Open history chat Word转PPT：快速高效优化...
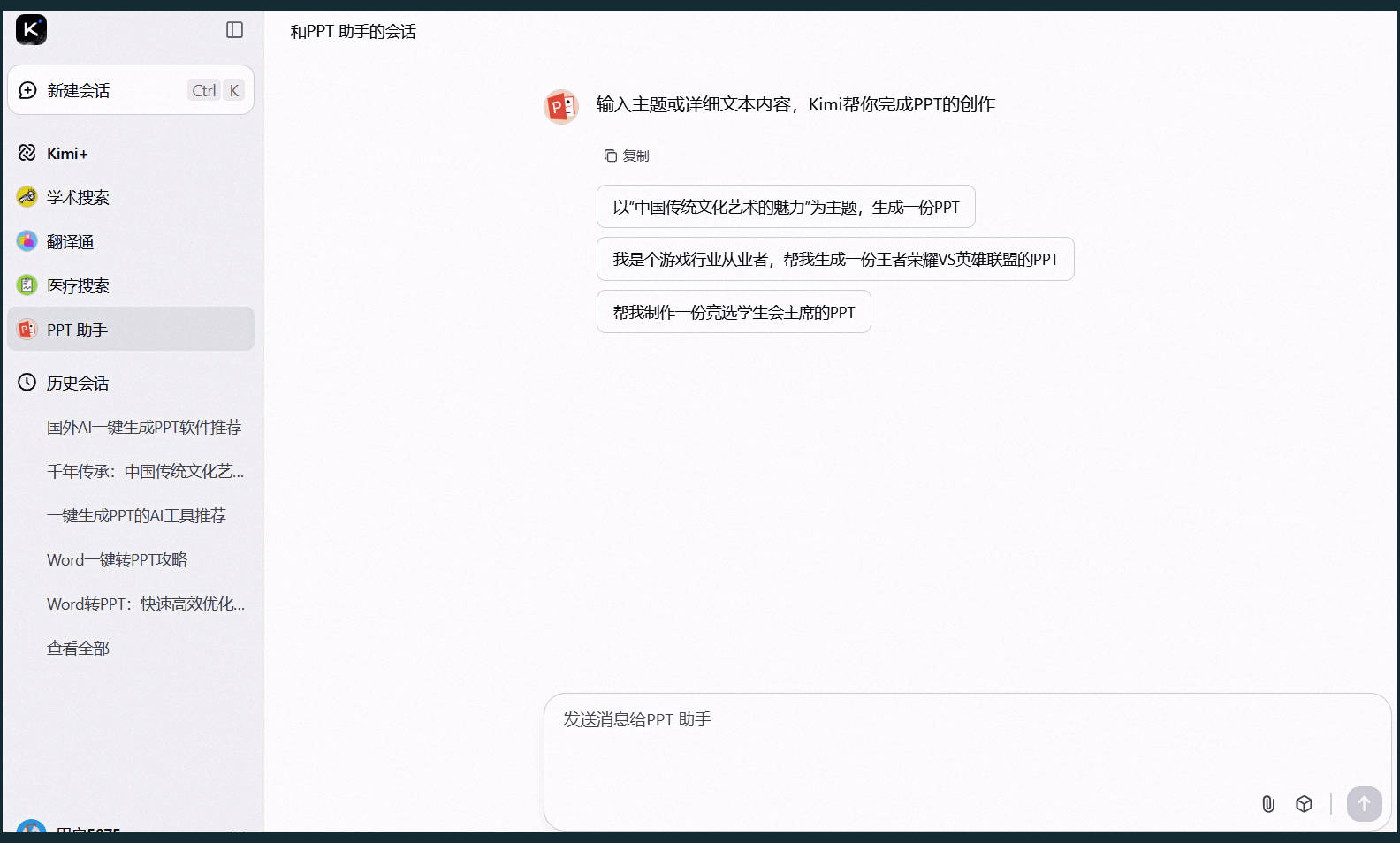This screenshot has width=1400, height=843. (146, 604)
